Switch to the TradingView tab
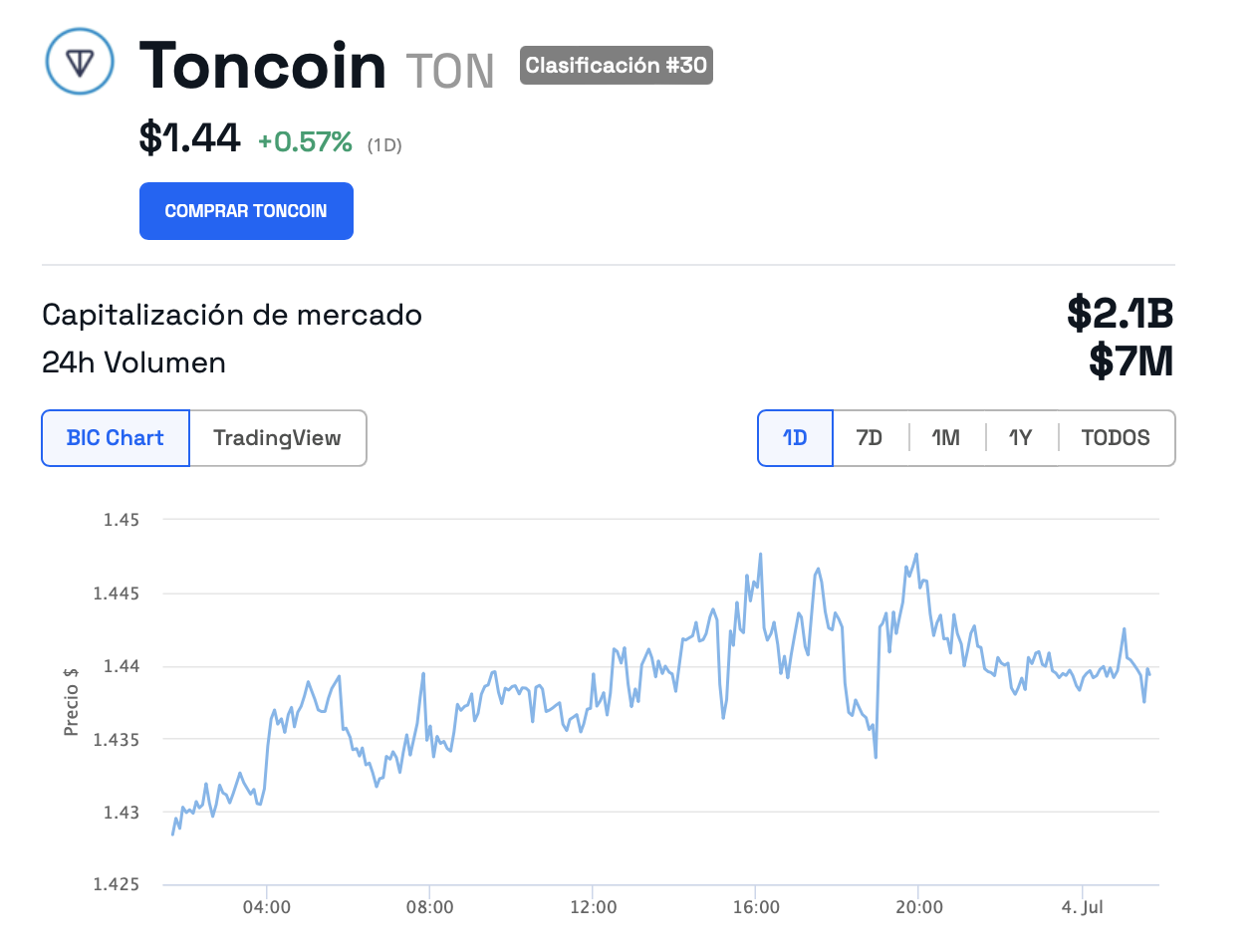Viewport: 1257px width, 952px height. coord(278,438)
